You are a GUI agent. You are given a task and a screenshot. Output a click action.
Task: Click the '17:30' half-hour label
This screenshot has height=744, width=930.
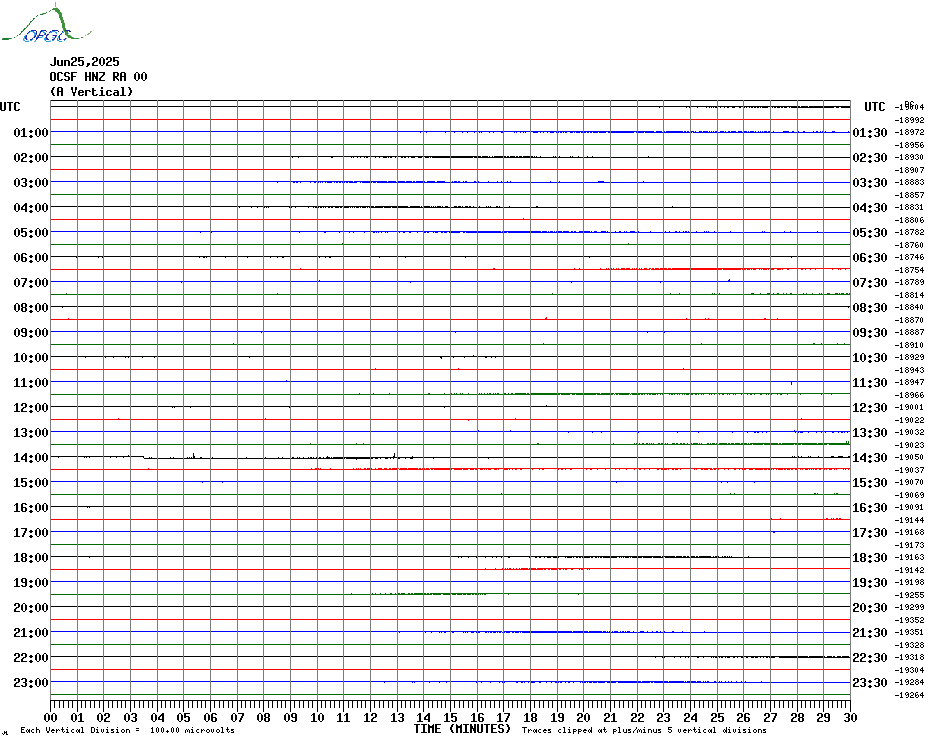870,533
